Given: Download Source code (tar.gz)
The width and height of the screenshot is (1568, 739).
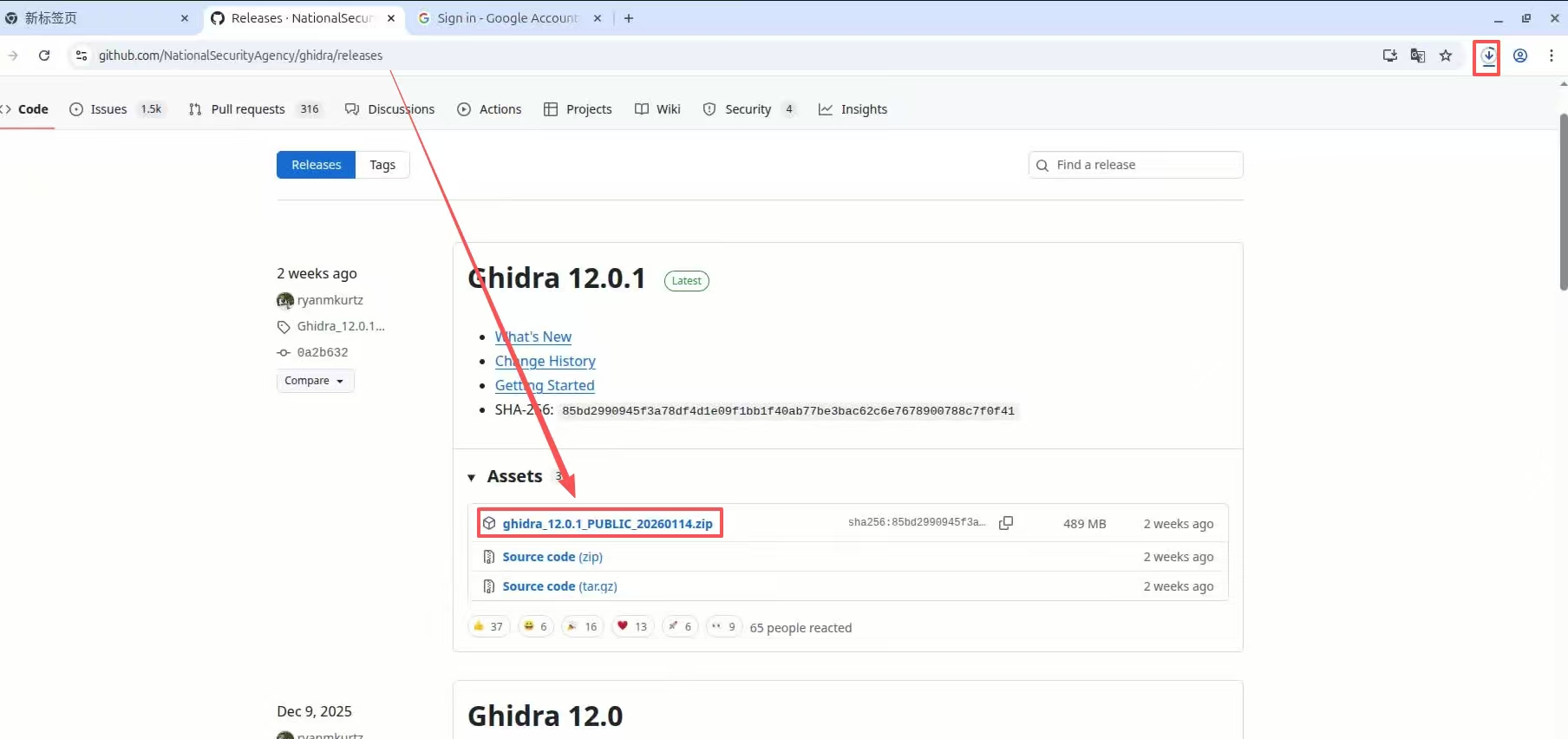Looking at the screenshot, I should [x=560, y=586].
